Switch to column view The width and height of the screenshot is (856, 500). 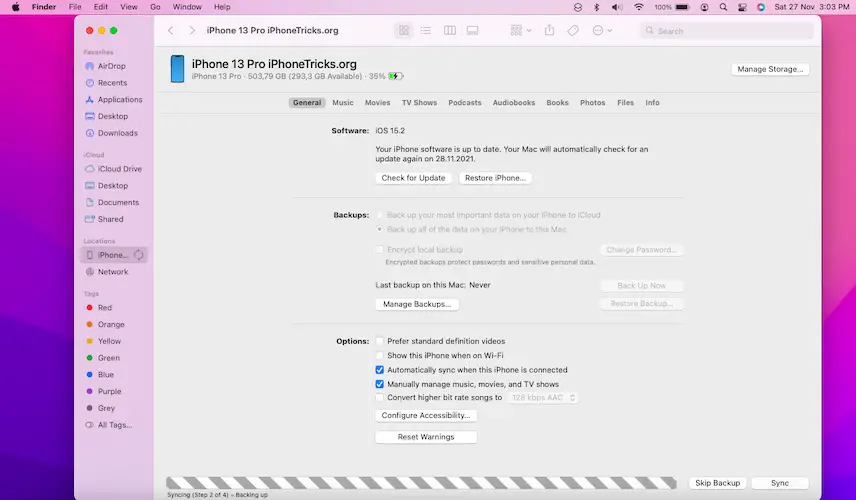click(x=450, y=31)
